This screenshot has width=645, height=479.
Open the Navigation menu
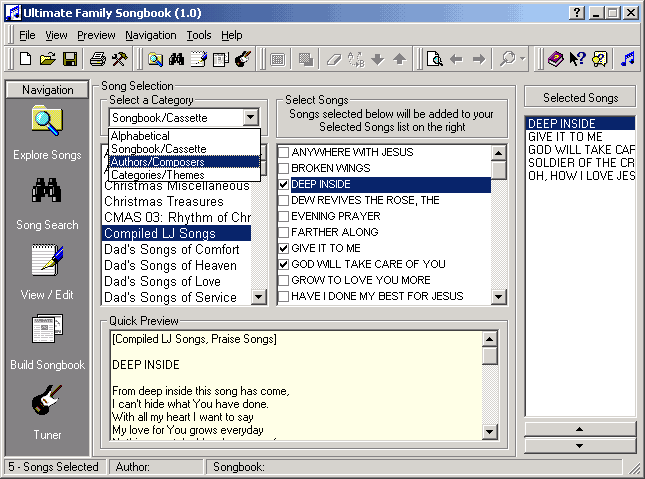pyautogui.click(x=151, y=35)
